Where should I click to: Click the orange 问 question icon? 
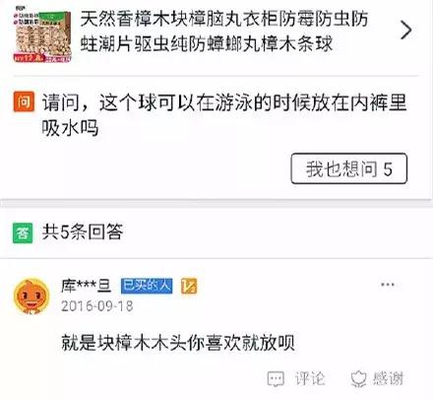[24, 101]
